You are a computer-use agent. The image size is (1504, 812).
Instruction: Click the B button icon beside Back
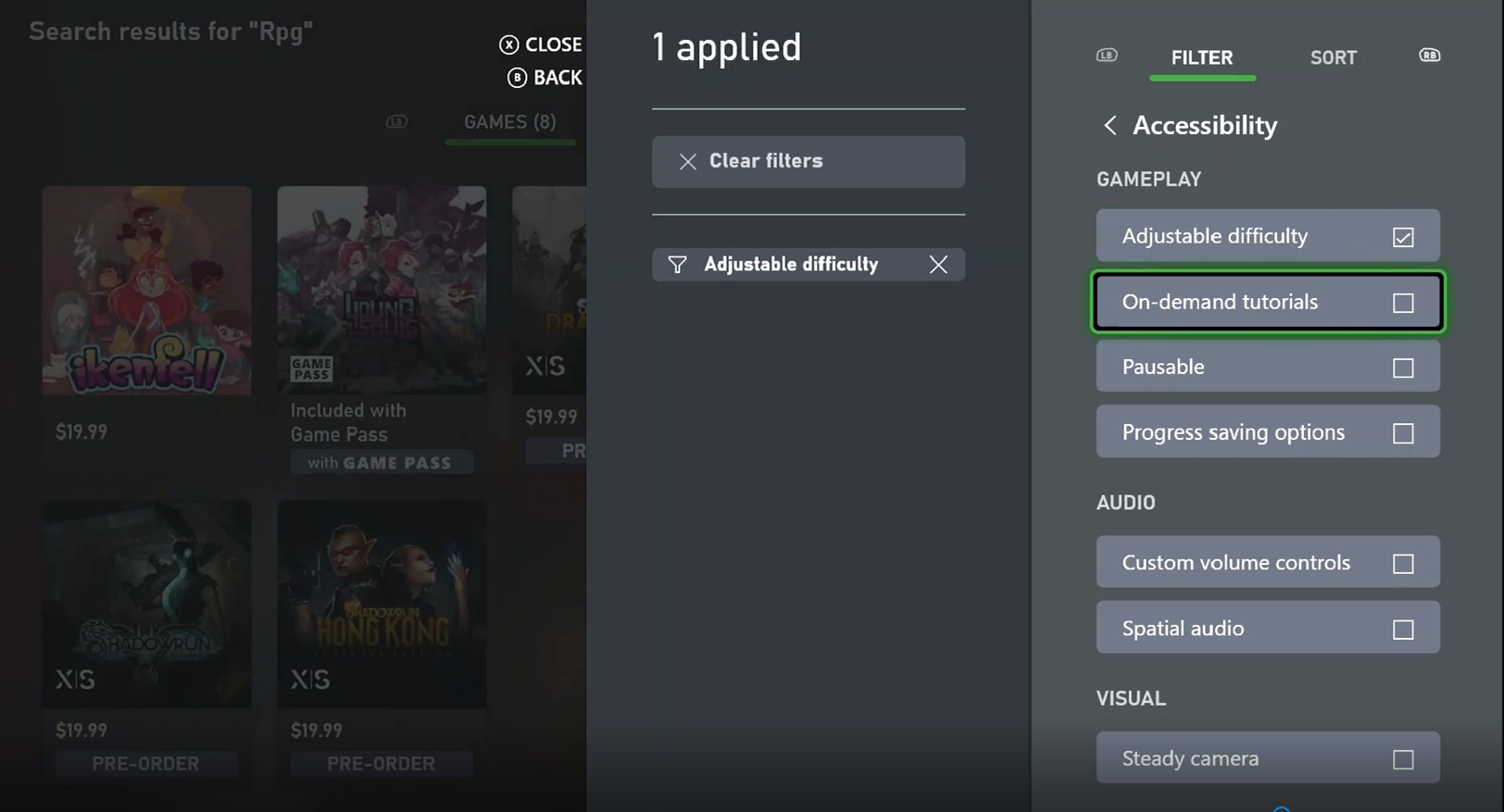[517, 78]
